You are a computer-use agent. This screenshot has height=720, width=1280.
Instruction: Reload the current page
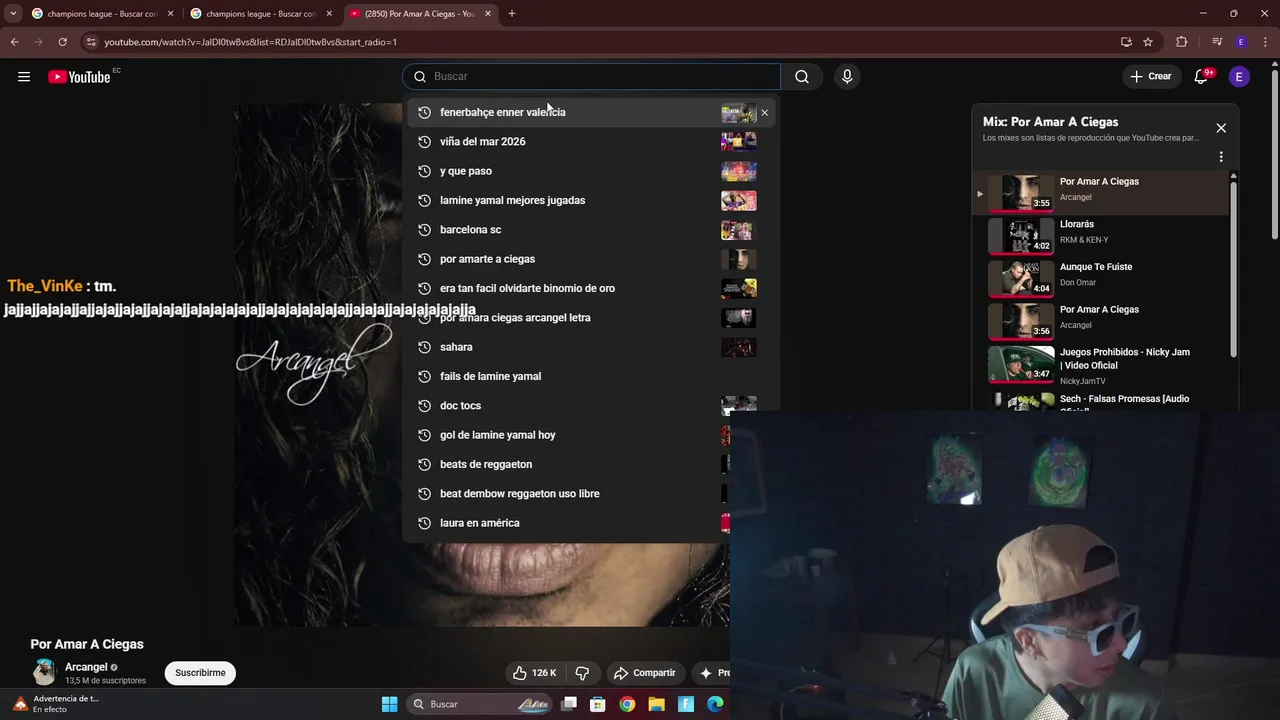[62, 42]
